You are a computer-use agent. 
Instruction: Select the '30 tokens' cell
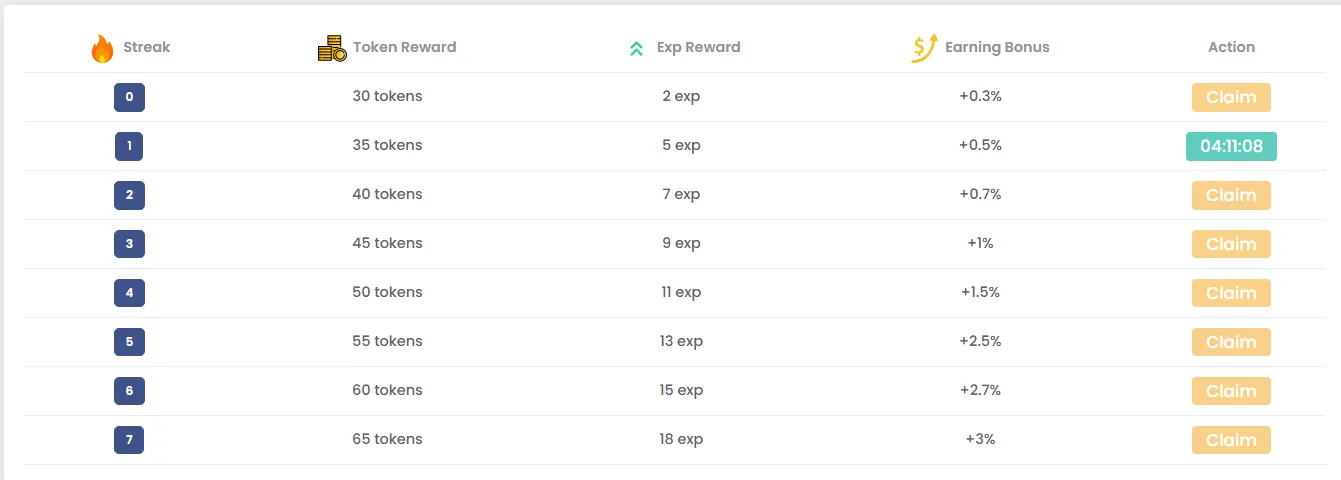point(387,97)
